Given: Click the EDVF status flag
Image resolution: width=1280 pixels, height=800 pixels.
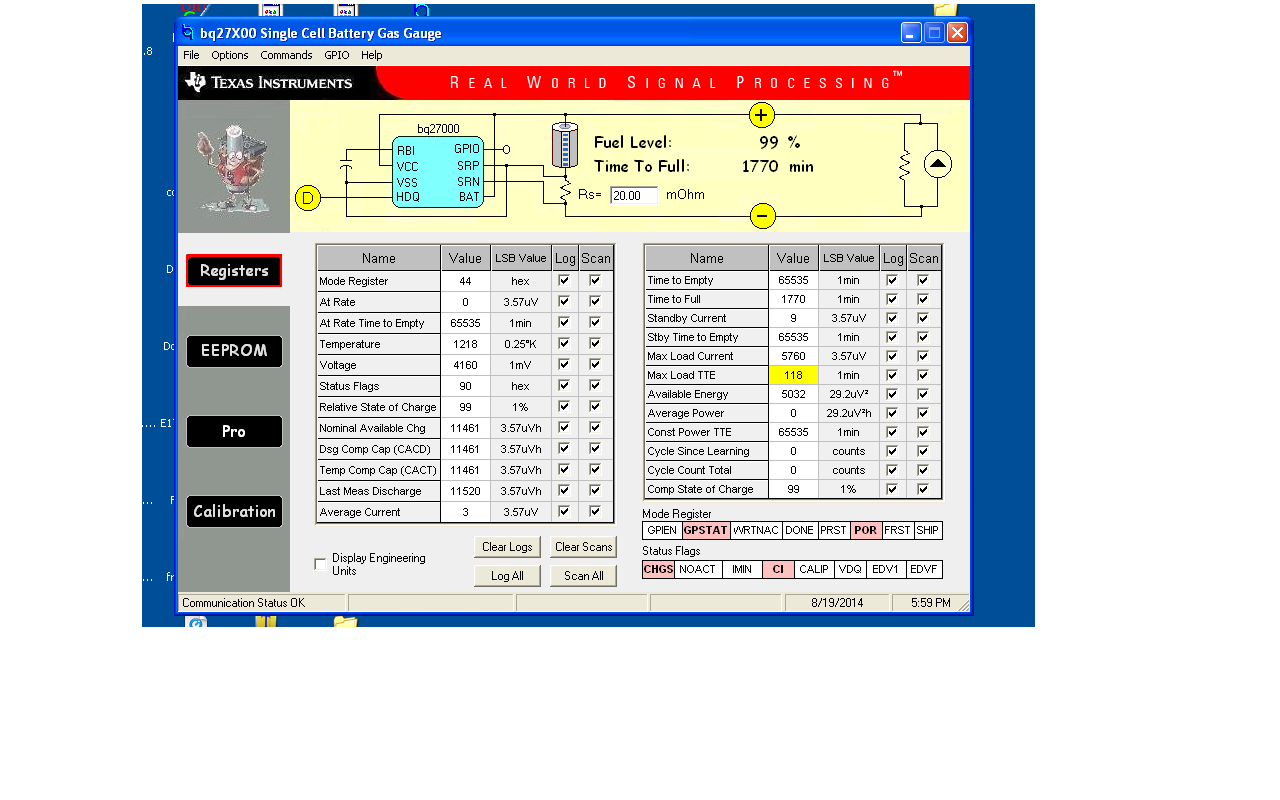Looking at the screenshot, I should click(924, 570).
